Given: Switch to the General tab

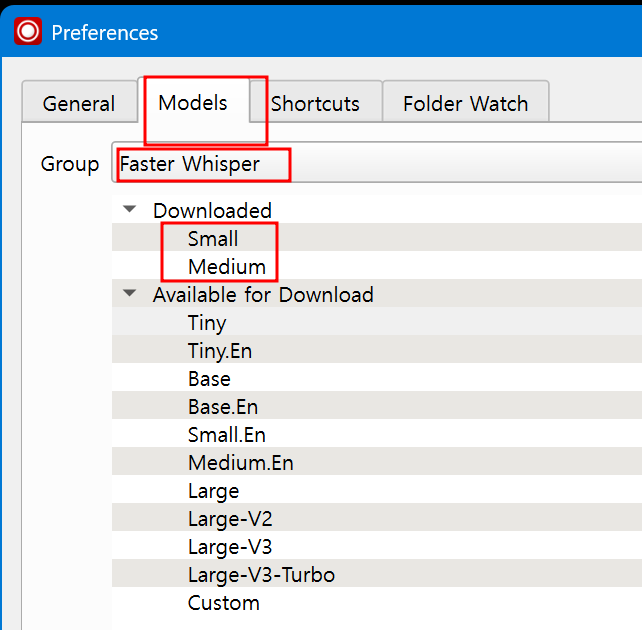Looking at the screenshot, I should pyautogui.click(x=79, y=102).
